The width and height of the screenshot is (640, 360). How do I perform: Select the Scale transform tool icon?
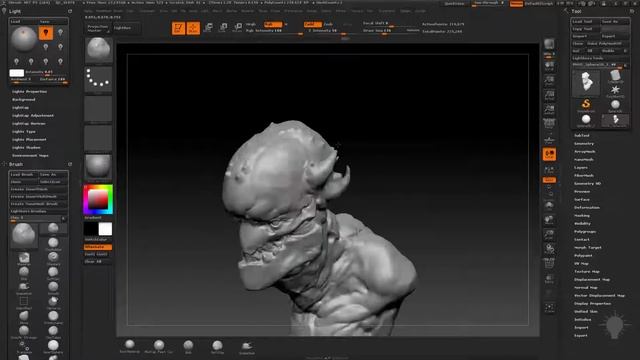(x=223, y=28)
